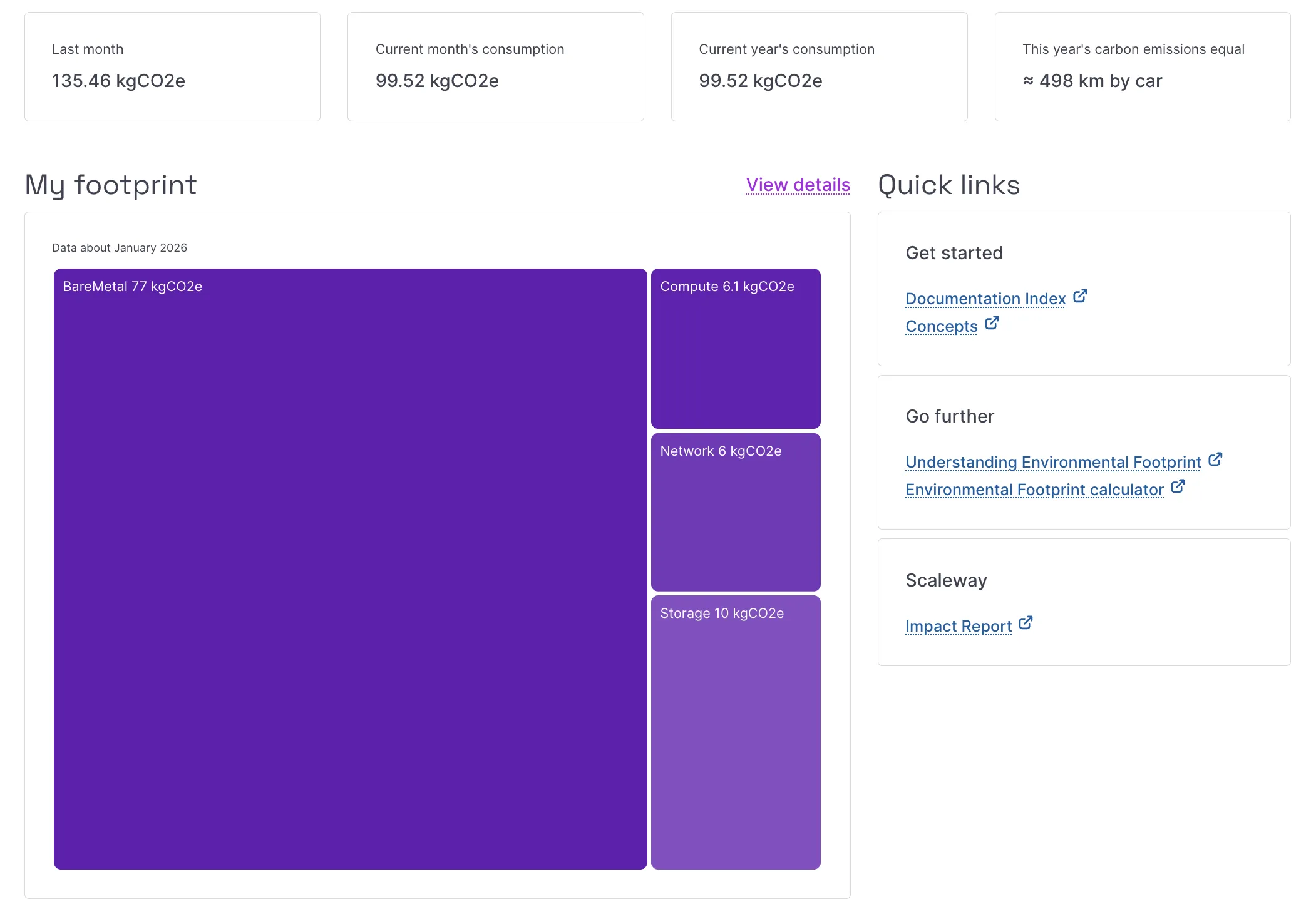Select the Compute 6.1 kgCO2e treemap block
1316x914 pixels.
pyautogui.click(x=735, y=349)
